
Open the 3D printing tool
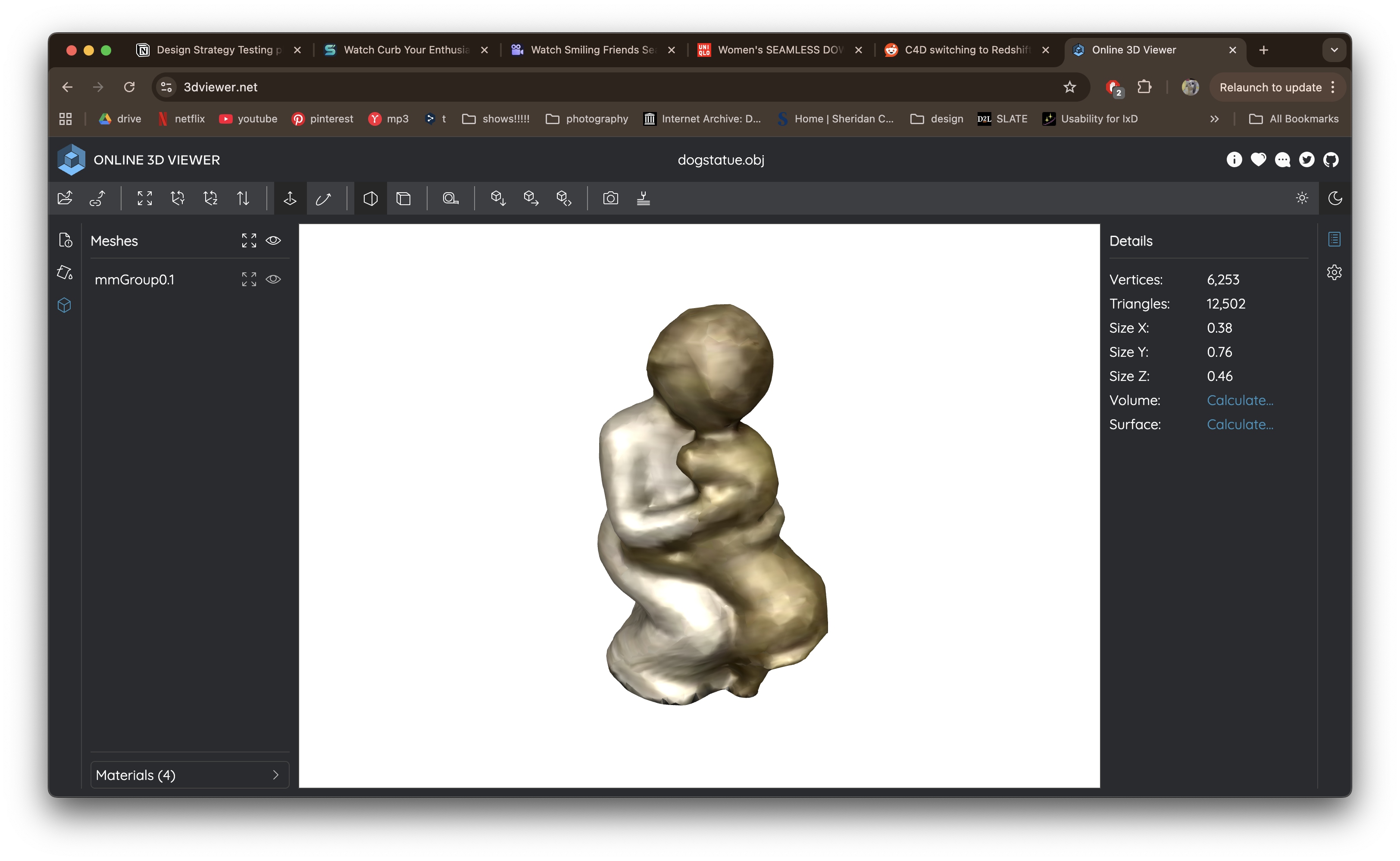(643, 198)
